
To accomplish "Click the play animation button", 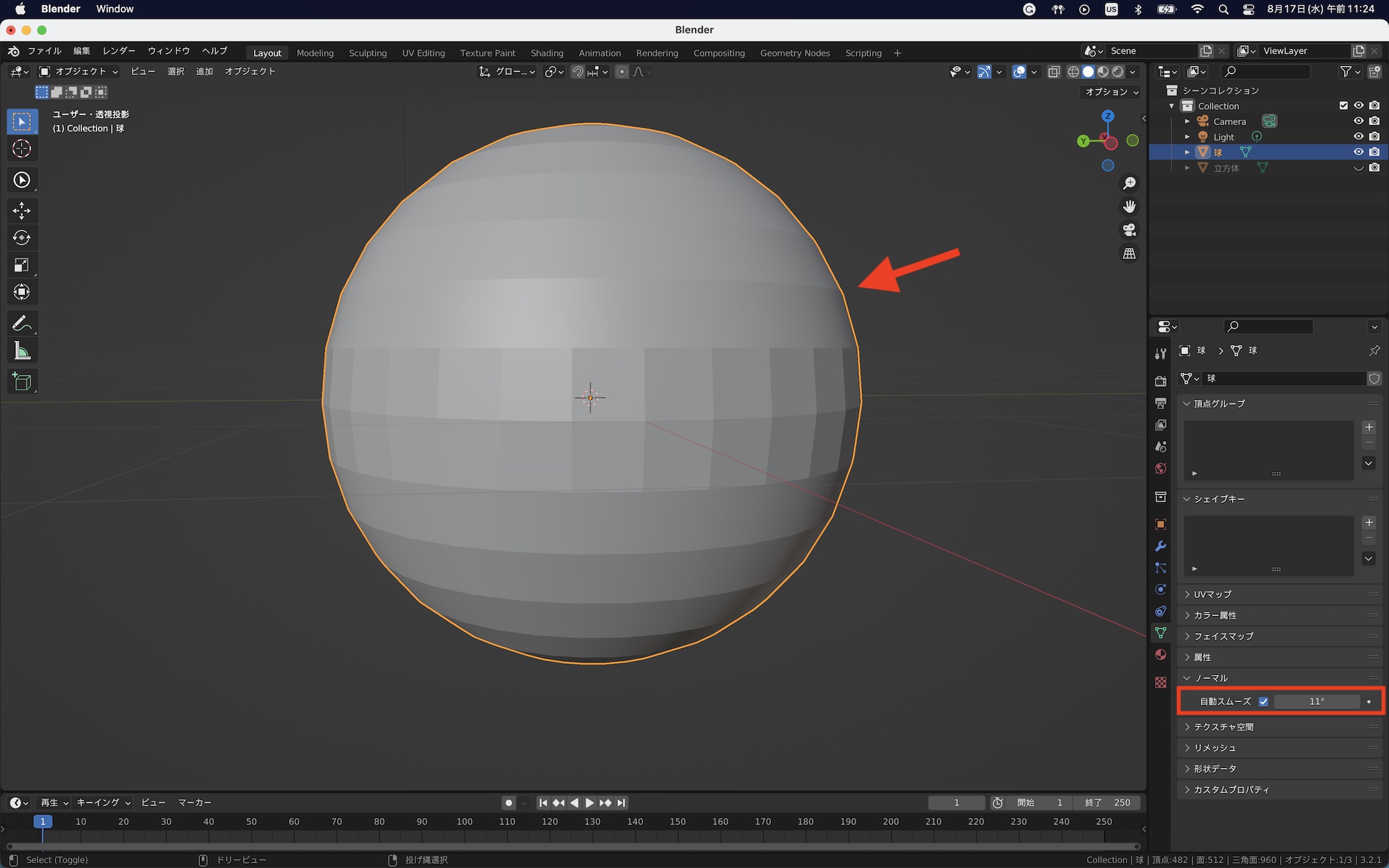I will 590,803.
